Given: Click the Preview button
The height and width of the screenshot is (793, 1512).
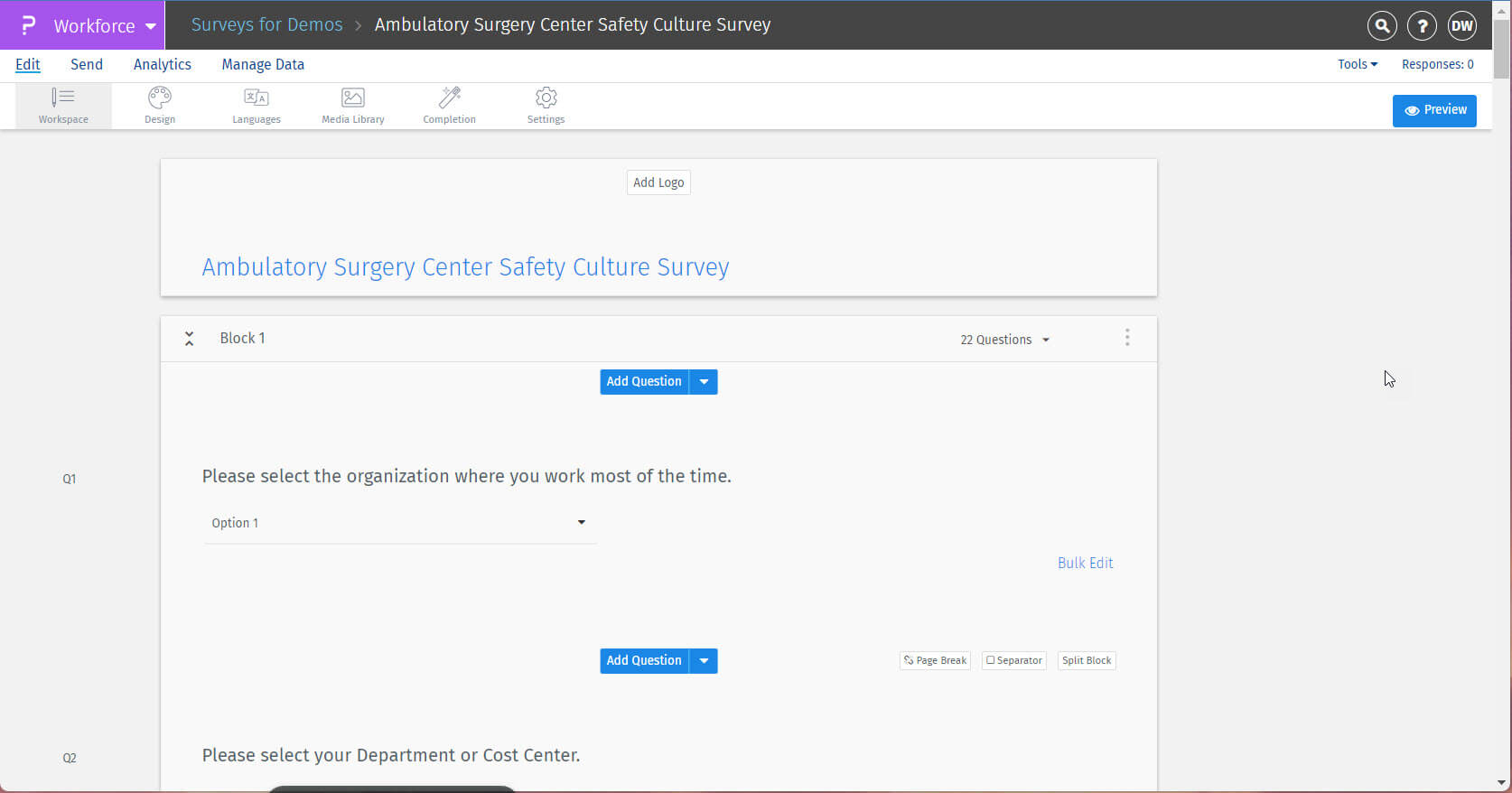Looking at the screenshot, I should 1434,110.
